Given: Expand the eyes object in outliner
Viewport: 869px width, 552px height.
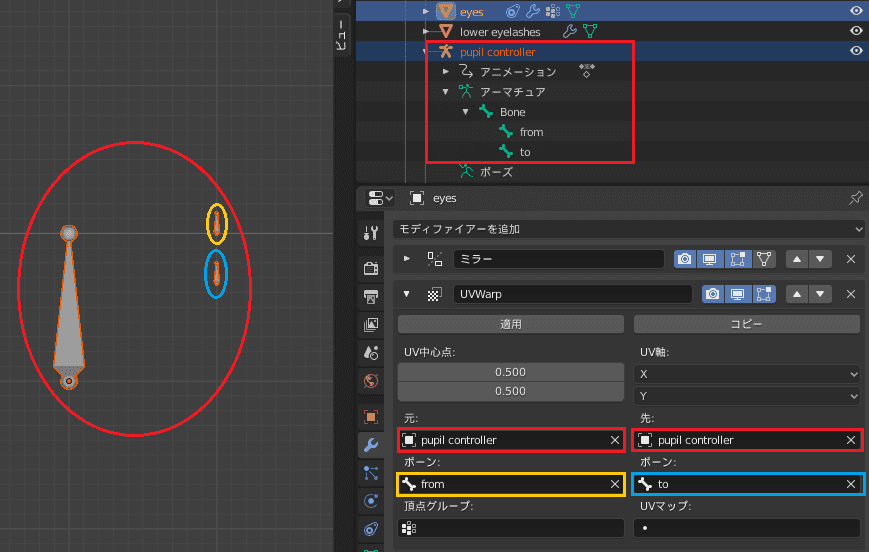Looking at the screenshot, I should click(x=426, y=11).
